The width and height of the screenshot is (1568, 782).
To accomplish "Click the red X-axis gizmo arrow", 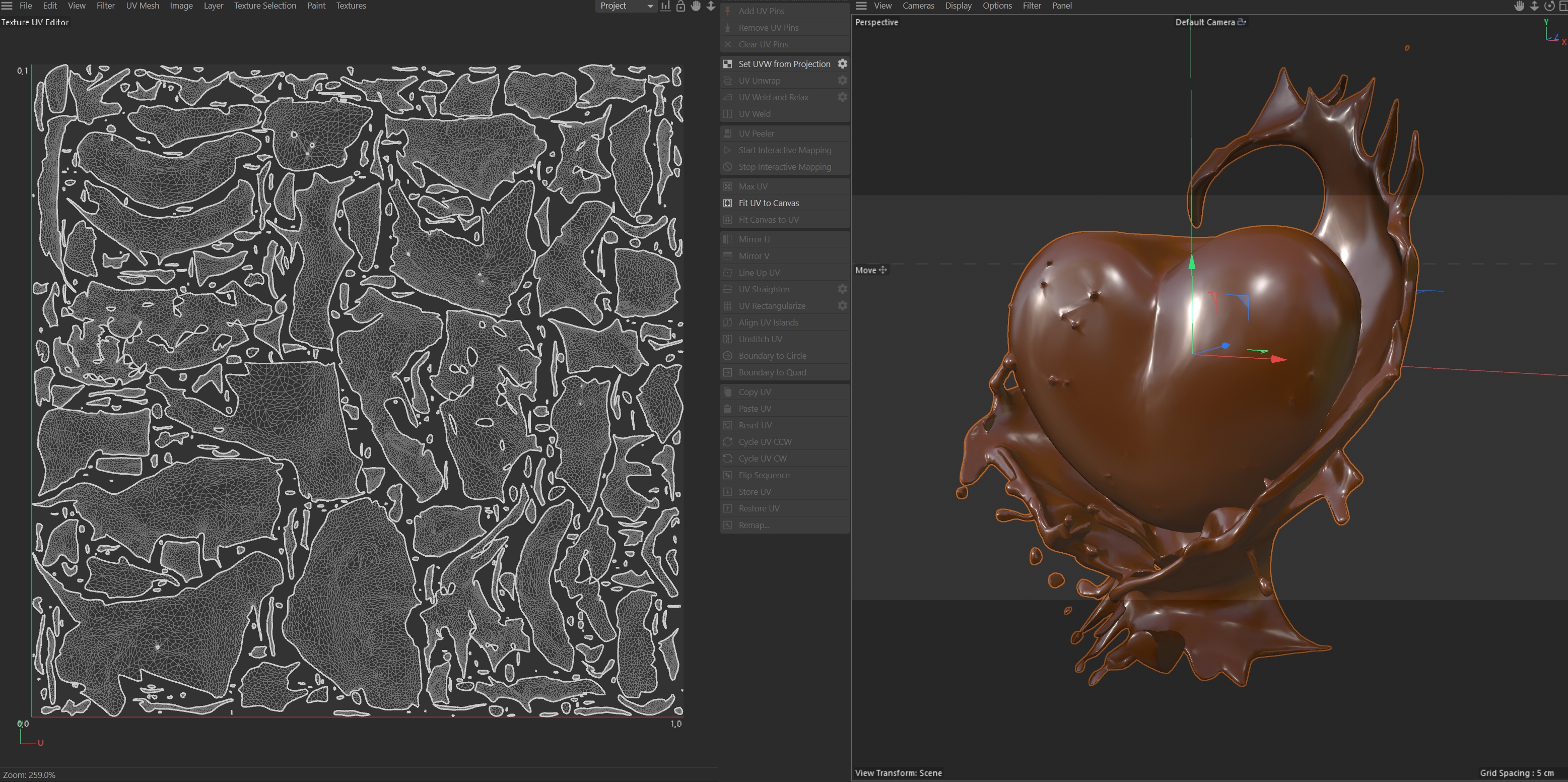I will click(x=1278, y=359).
